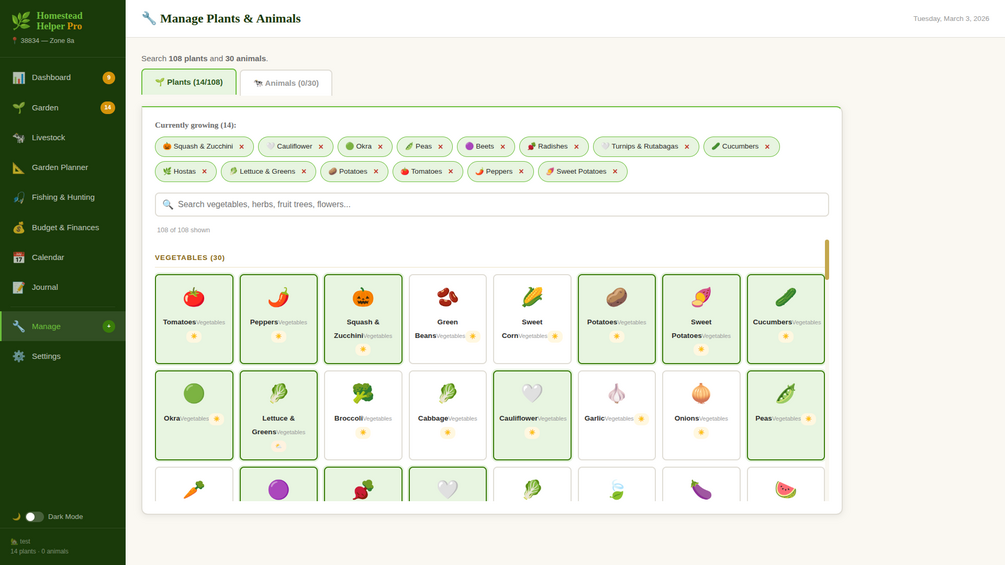Remove Cauliflower chip with its x
This screenshot has width=1005, height=565.
[x=321, y=147]
